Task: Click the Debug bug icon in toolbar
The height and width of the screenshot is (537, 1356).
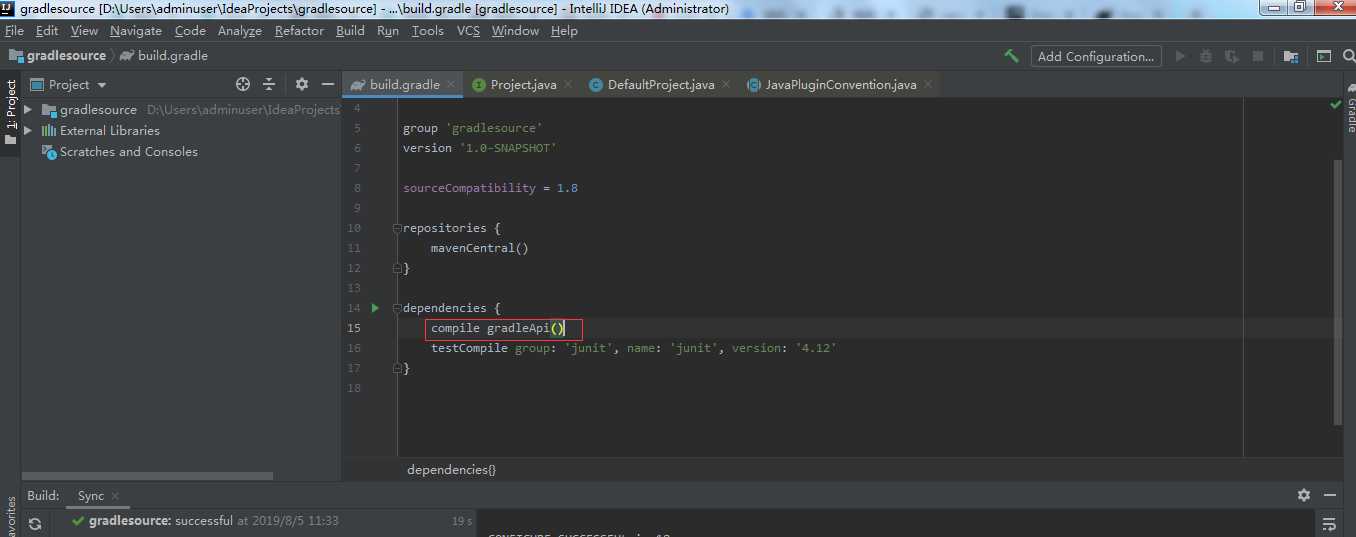Action: [x=1206, y=56]
